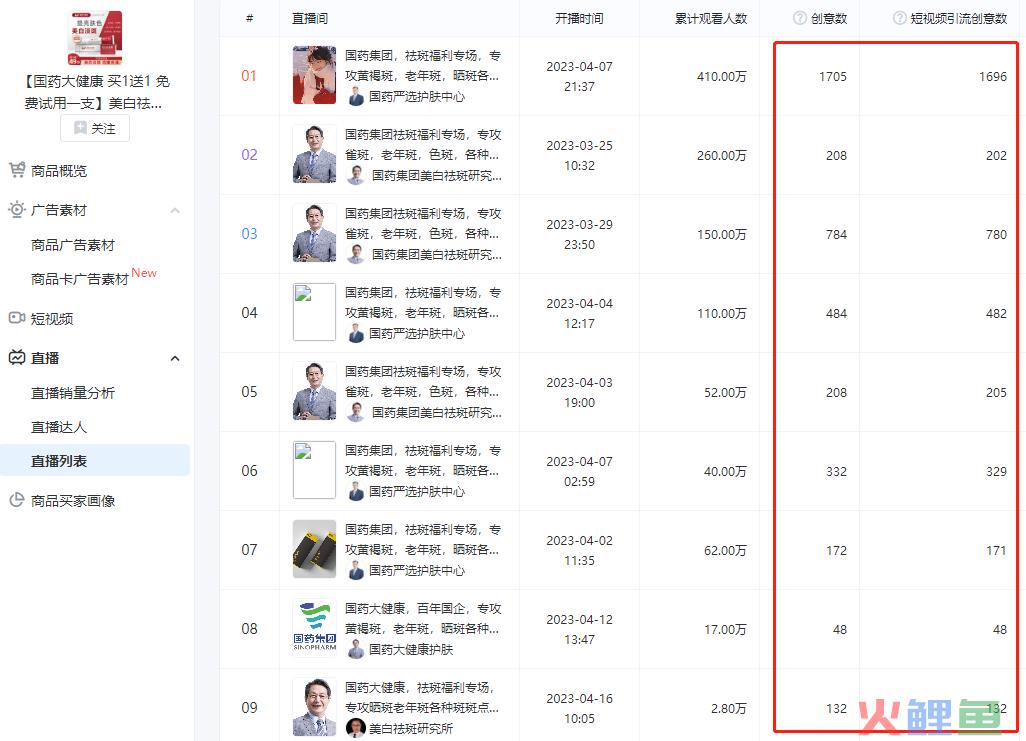Click 2.80万 viewer count in row 09
The height and width of the screenshot is (741, 1026).
729,708
